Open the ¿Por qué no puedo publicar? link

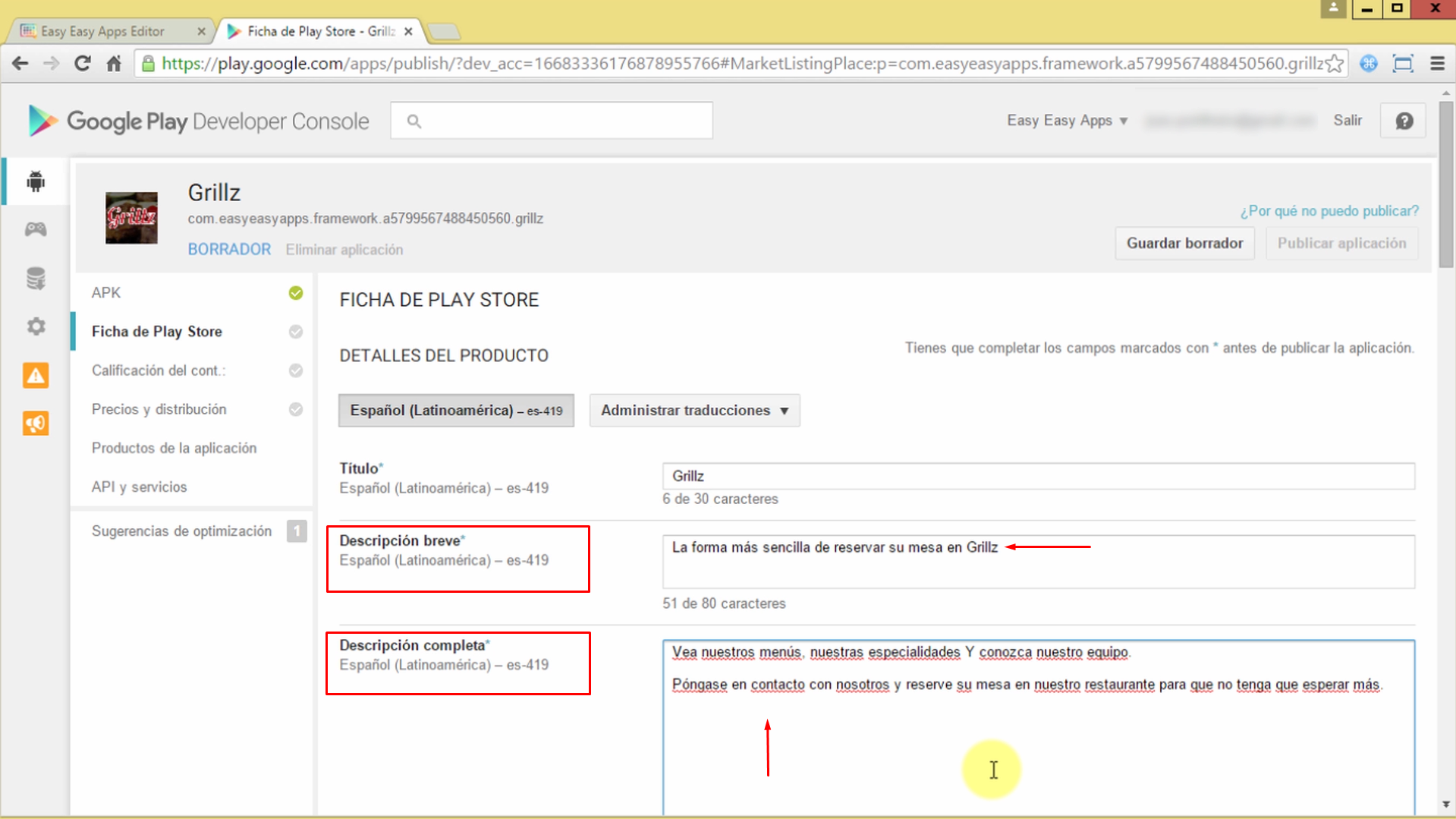(1329, 211)
